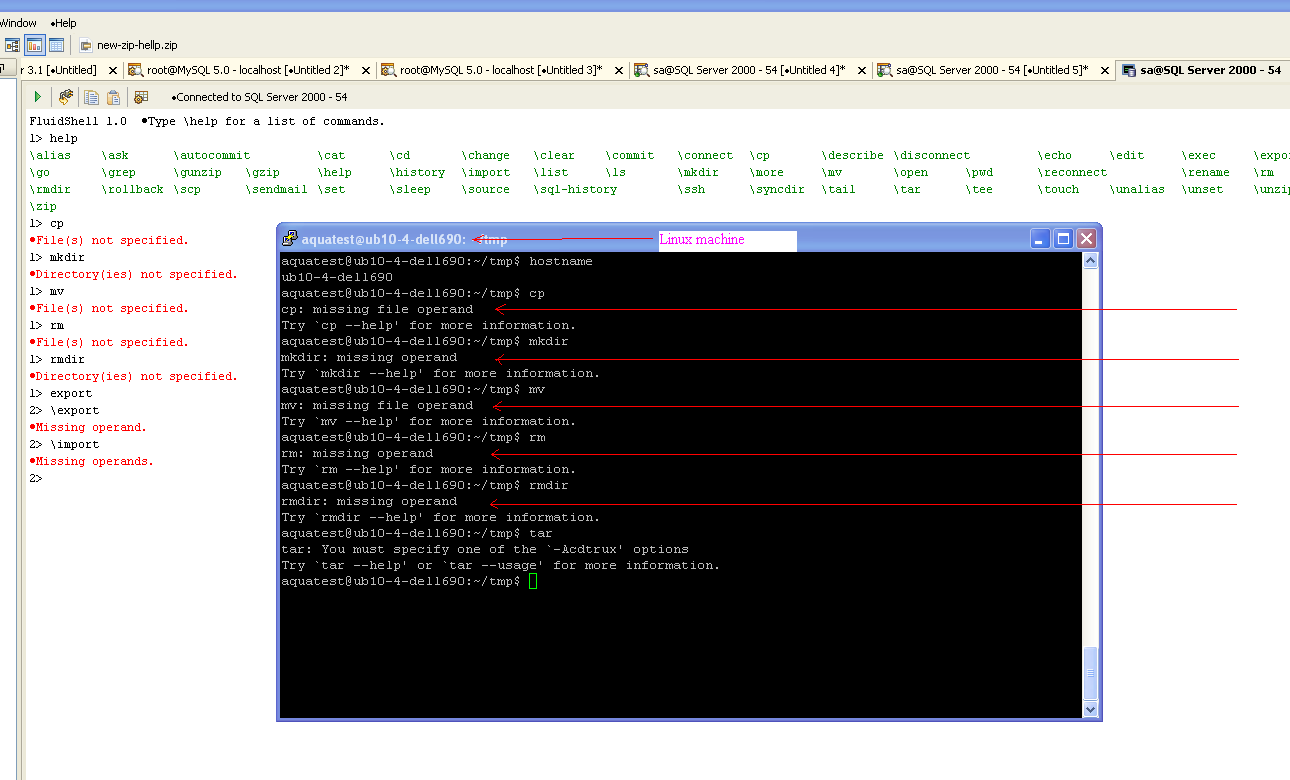
Task: Click the new-zip-hellp.zip file icon
Action: coord(86,45)
